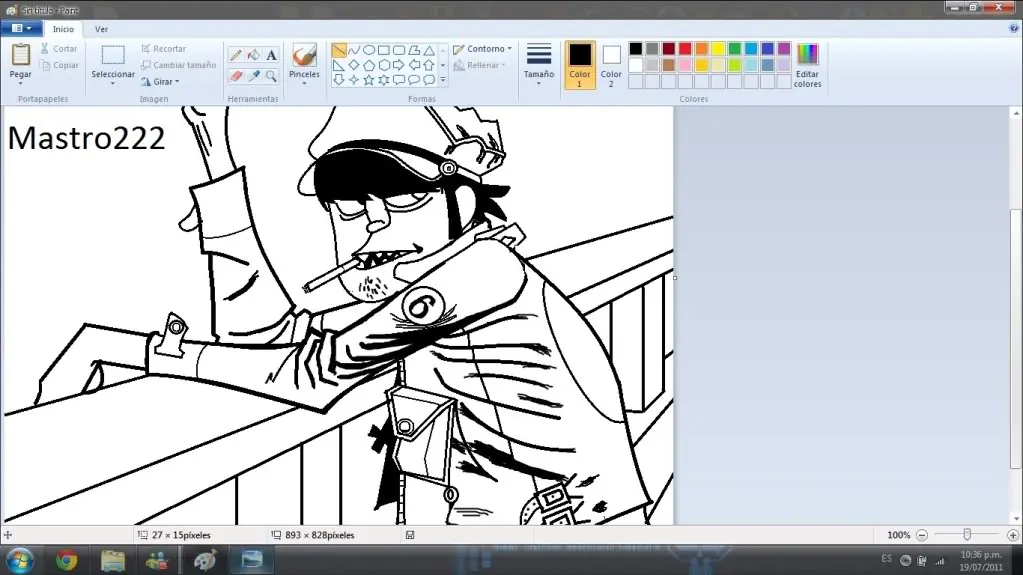
Task: Pick the orange color swatch
Action: [701, 49]
